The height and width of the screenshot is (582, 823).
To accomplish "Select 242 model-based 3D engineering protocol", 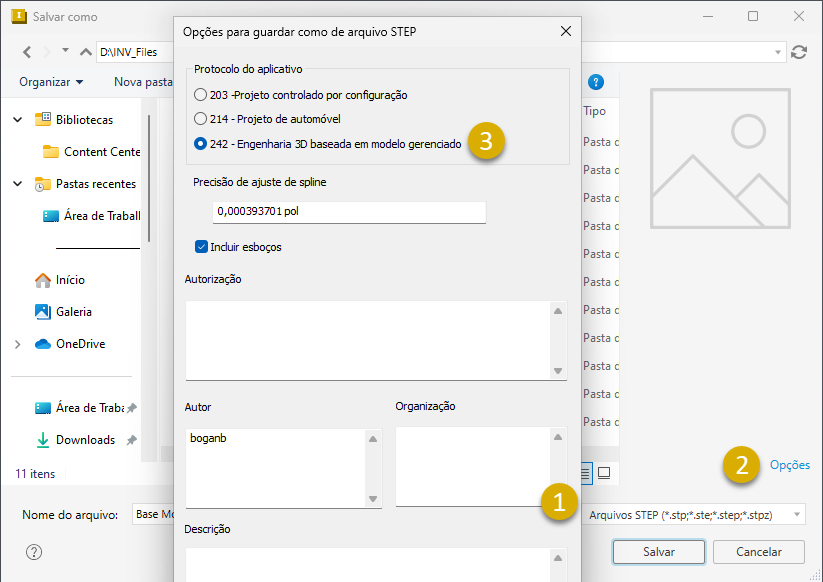I will (x=200, y=143).
